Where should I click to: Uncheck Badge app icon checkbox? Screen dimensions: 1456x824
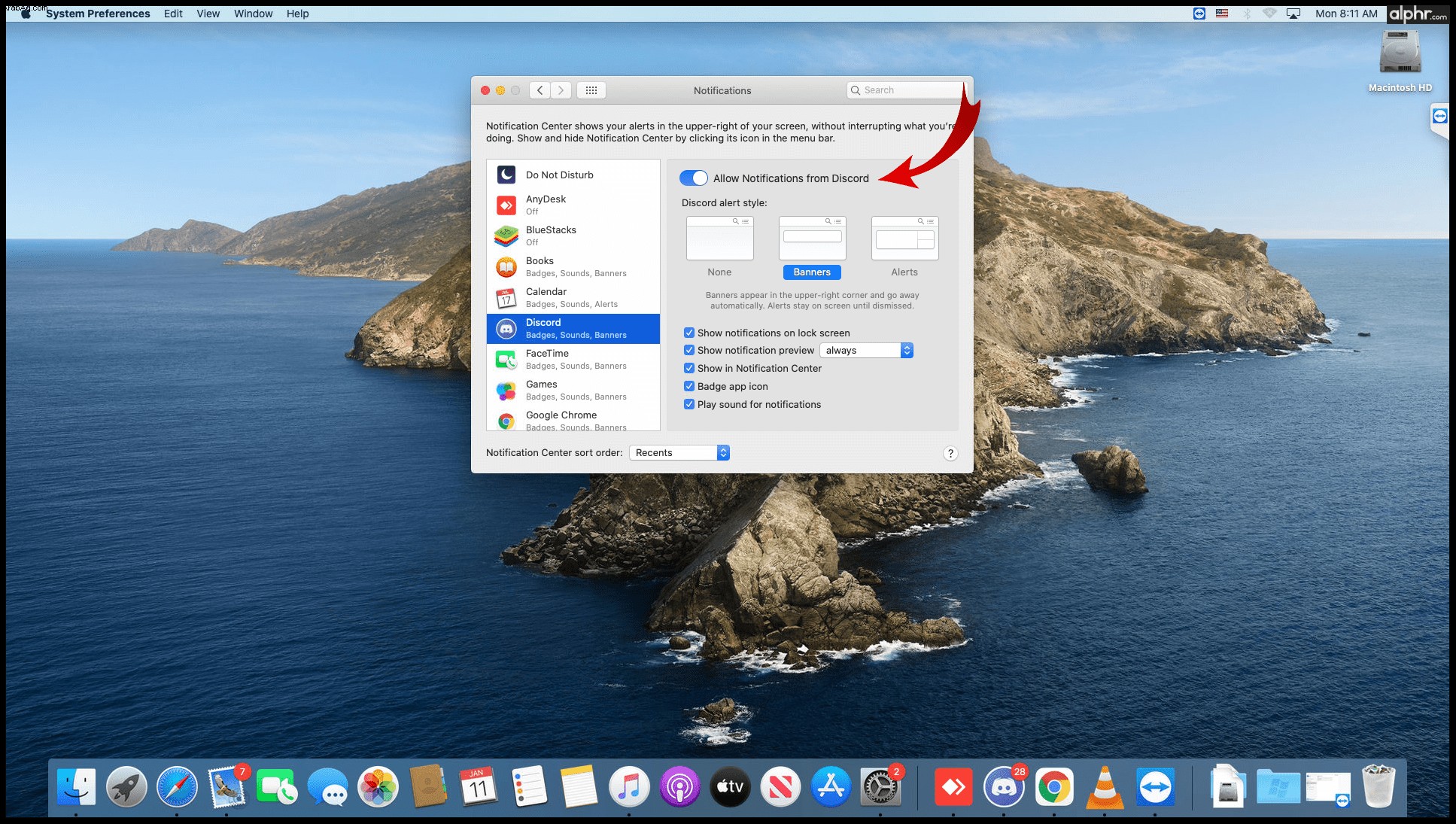[x=688, y=386]
